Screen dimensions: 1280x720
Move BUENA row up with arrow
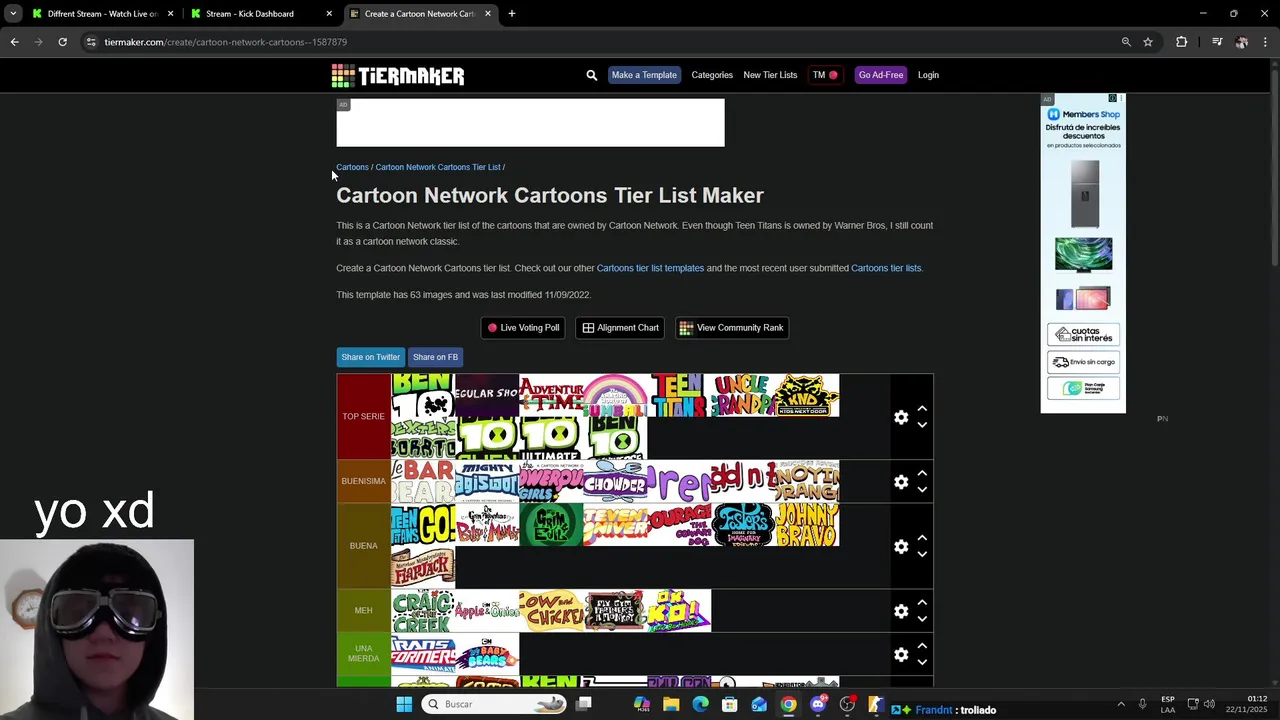pos(922,538)
